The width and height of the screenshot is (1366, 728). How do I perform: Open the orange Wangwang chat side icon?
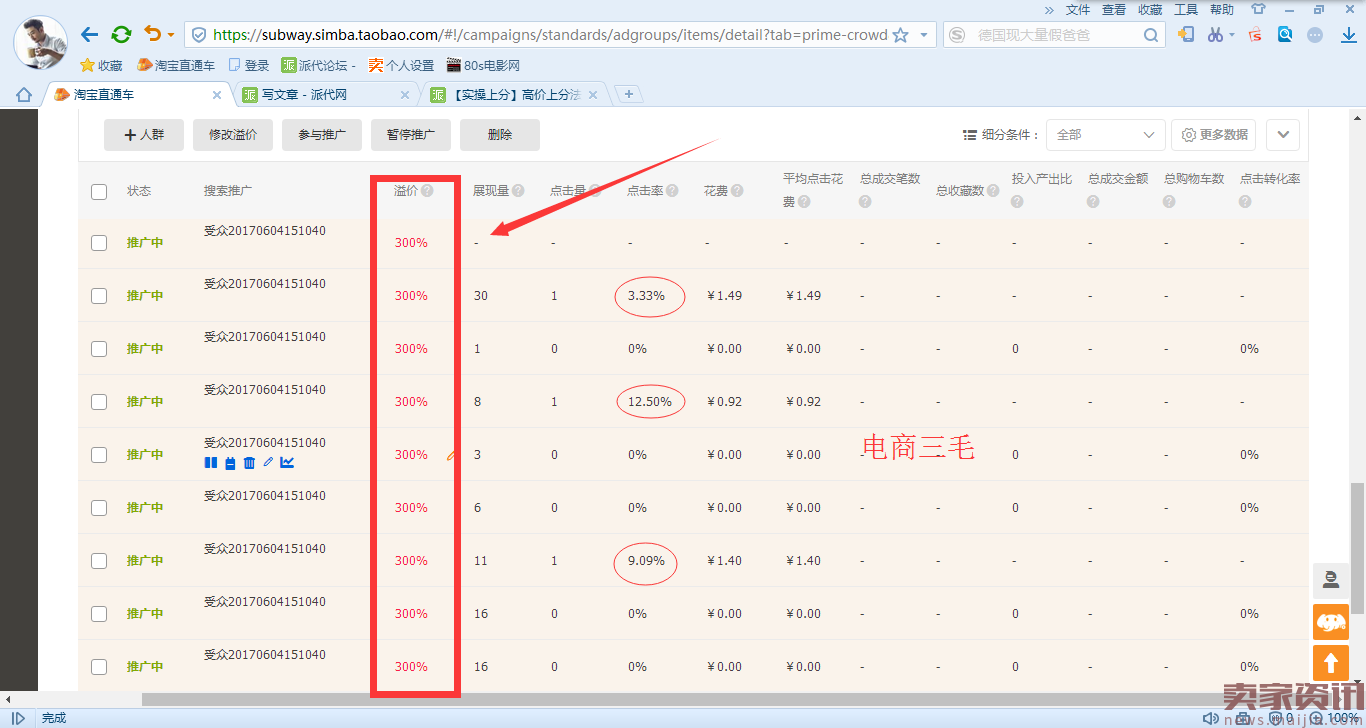pos(1331,621)
